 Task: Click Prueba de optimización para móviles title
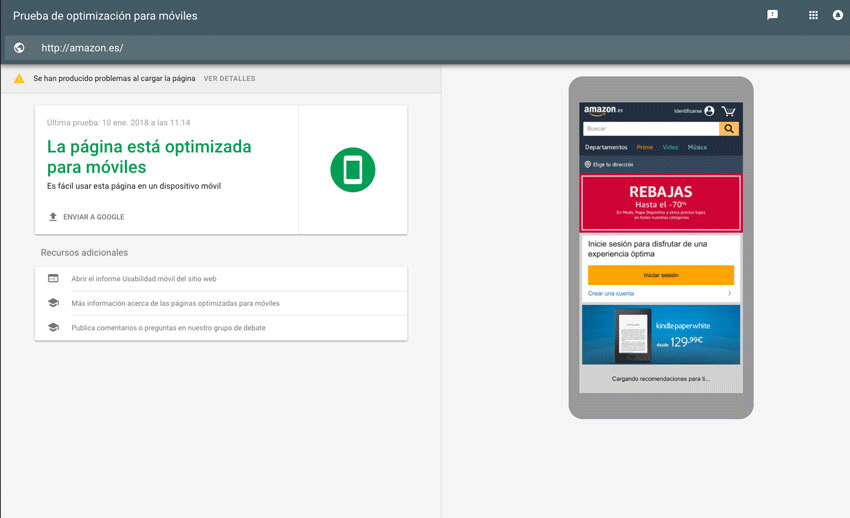(x=105, y=16)
